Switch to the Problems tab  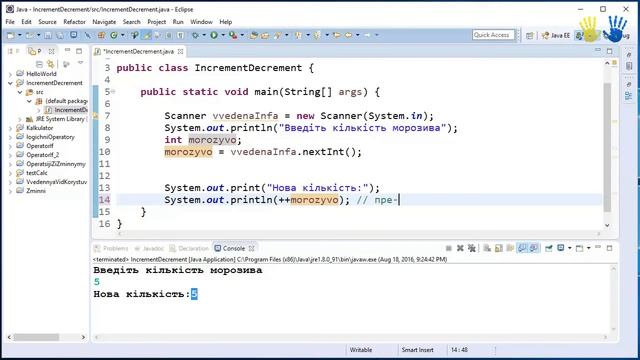(111, 248)
